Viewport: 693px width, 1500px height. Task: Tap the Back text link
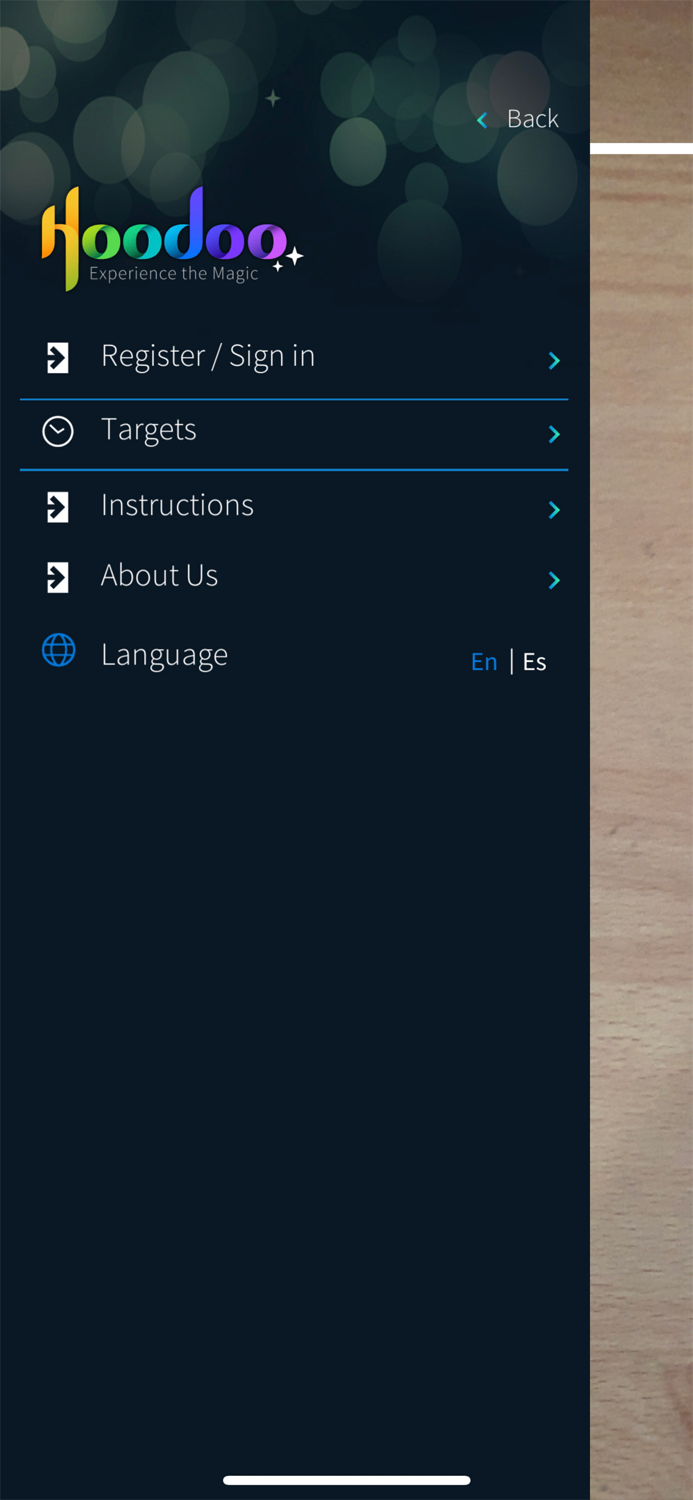point(533,119)
